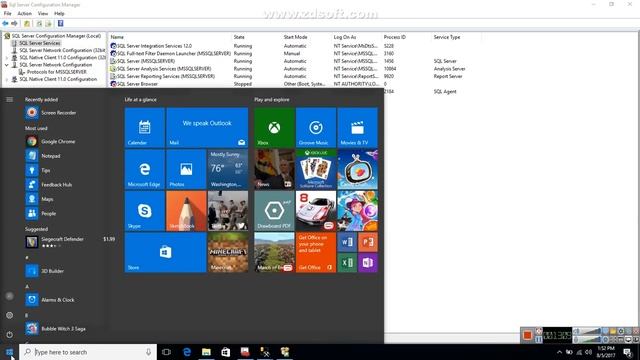Open the Movies & TV tile
The image size is (640, 360).
point(358,127)
